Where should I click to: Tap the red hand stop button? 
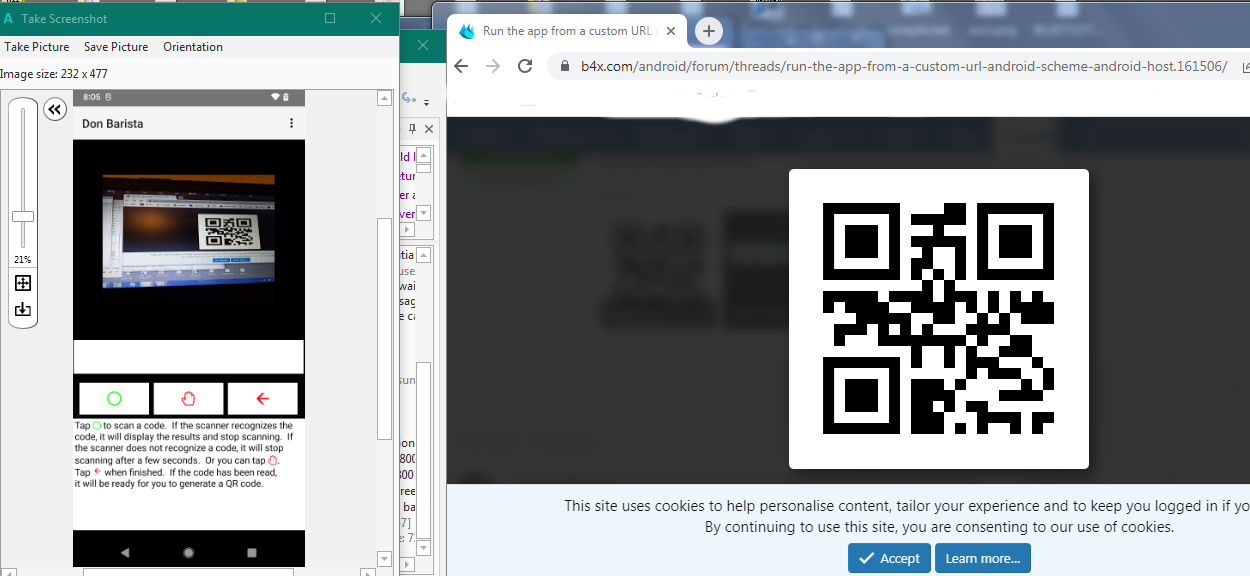coord(188,398)
